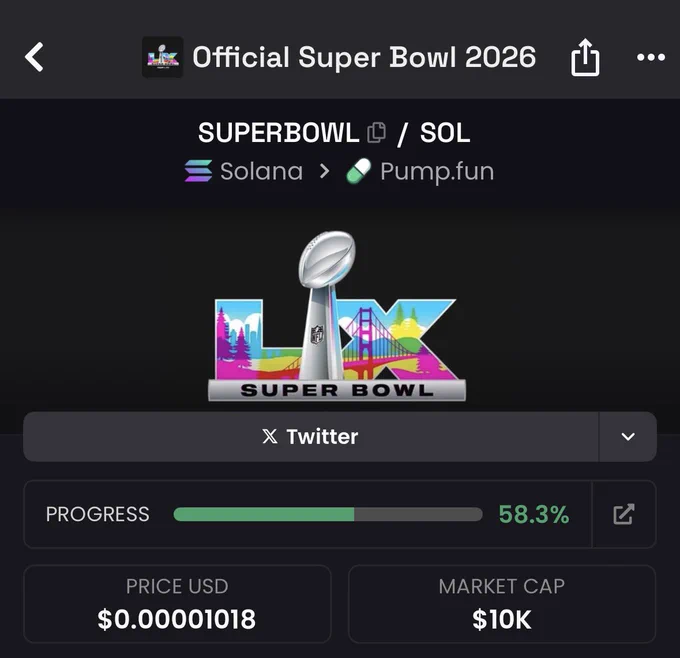Click the PRICE USD stat card
Viewport: 680px width, 658px height.
click(177, 604)
